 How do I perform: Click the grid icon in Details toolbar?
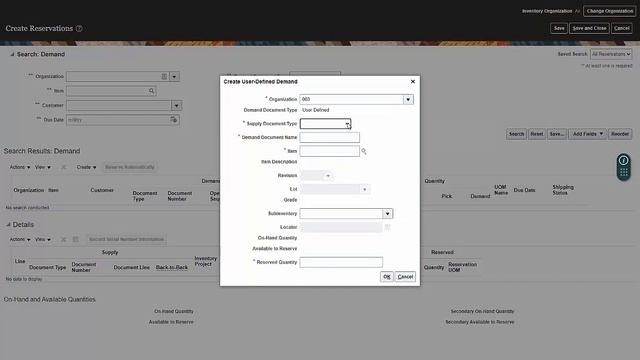pos(76,240)
